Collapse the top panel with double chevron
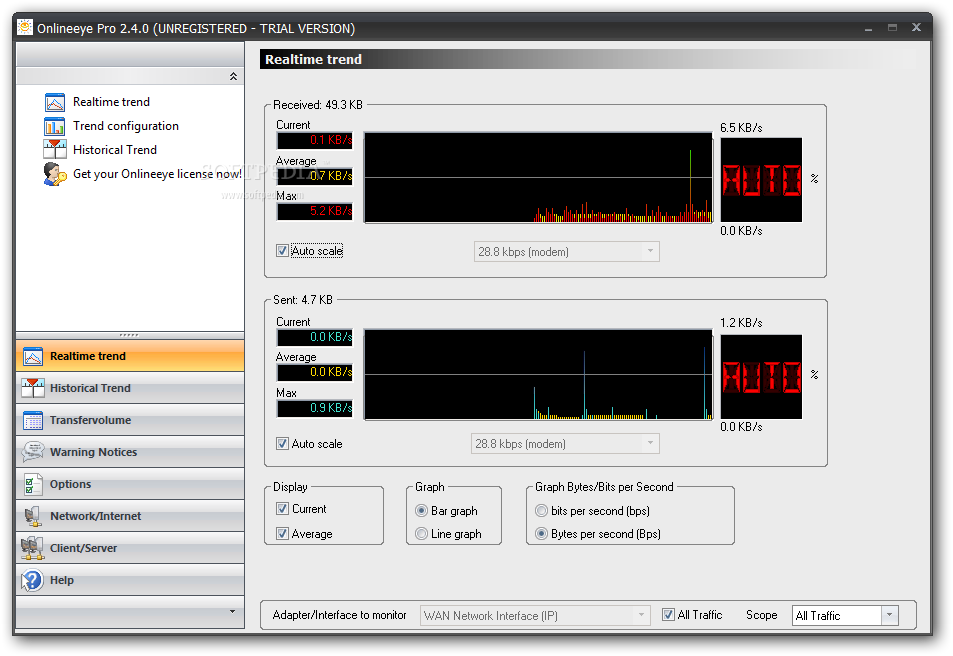Viewport: 953px width, 656px height. point(233,77)
